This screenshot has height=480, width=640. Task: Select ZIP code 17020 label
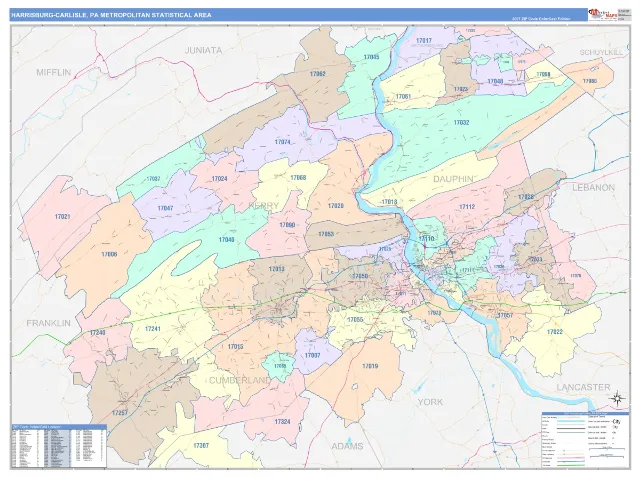coord(336,206)
